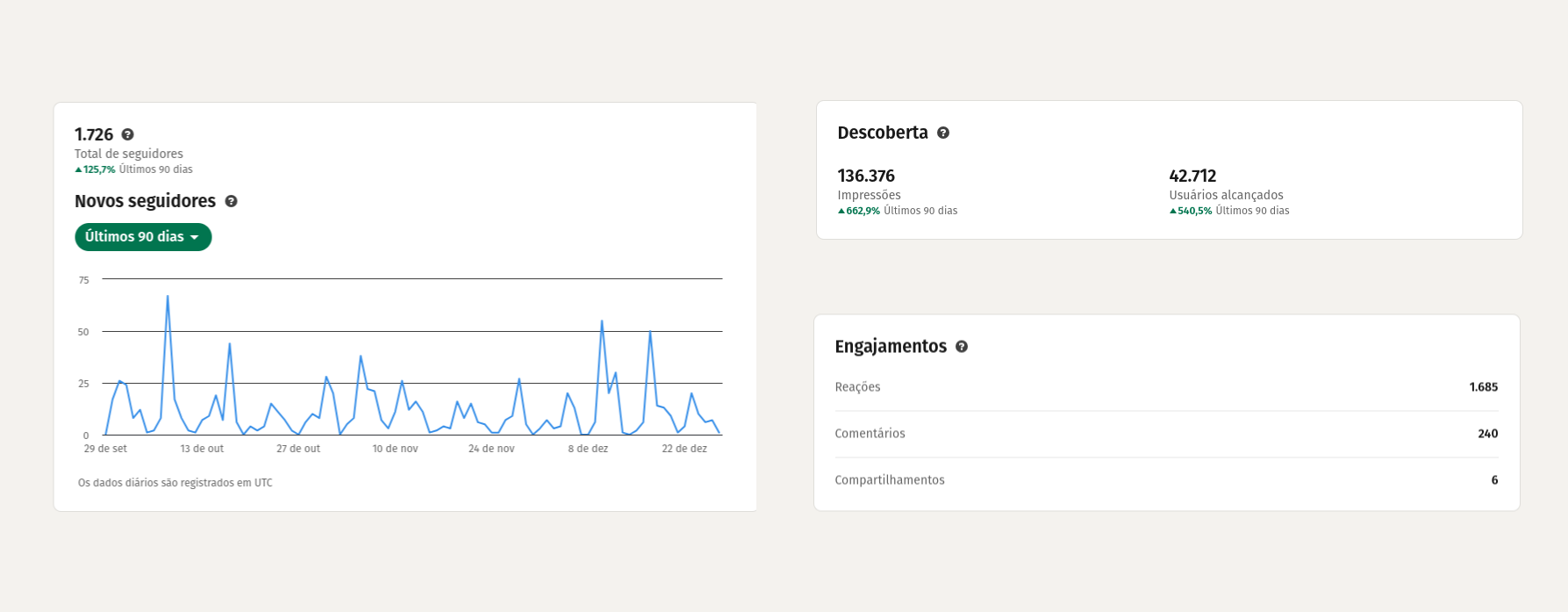Click the 22 de dez axis label
The height and width of the screenshot is (612, 1568).
point(684,449)
